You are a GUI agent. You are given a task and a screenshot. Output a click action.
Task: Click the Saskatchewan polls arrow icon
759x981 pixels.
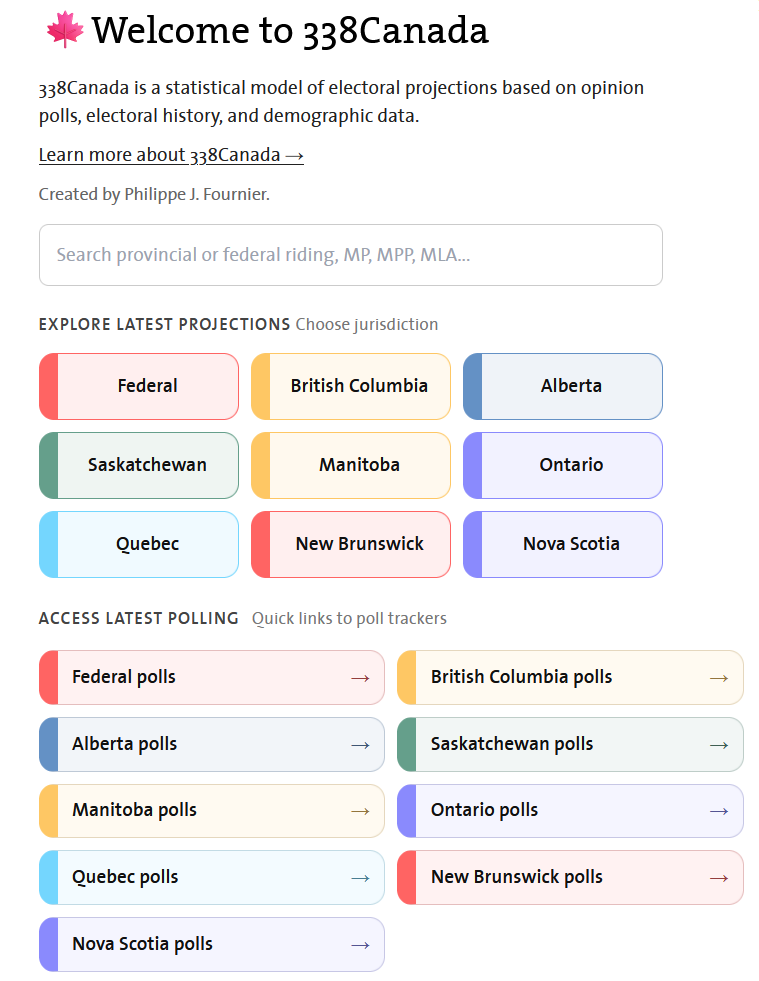click(x=719, y=745)
